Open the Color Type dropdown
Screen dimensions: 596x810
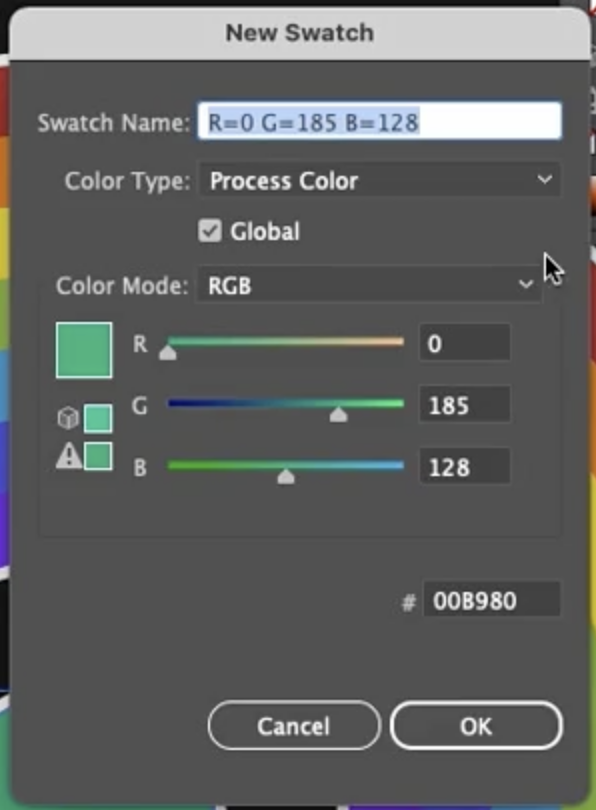coord(380,180)
